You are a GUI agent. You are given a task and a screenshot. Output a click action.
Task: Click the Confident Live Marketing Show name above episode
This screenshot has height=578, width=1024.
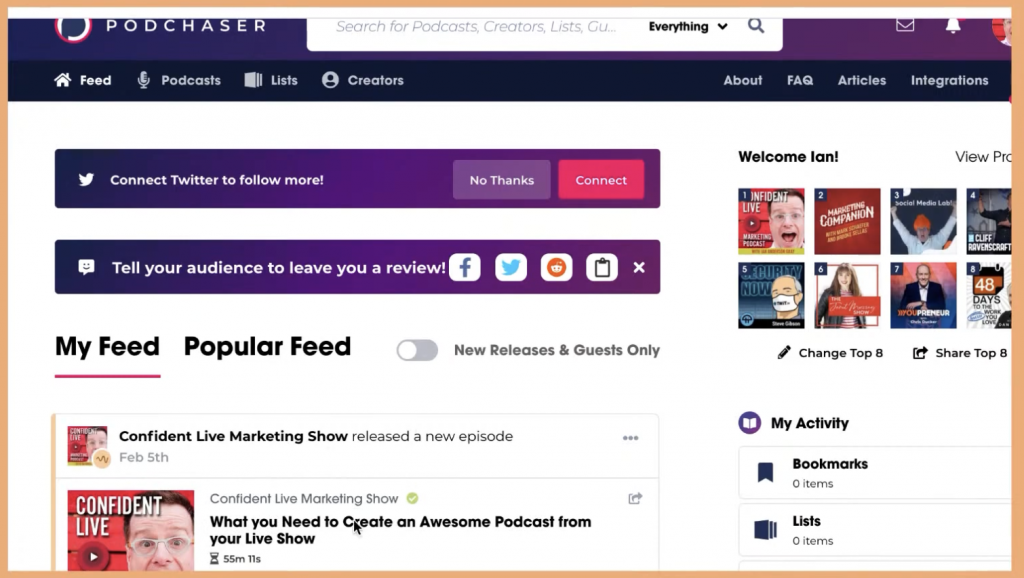304,498
